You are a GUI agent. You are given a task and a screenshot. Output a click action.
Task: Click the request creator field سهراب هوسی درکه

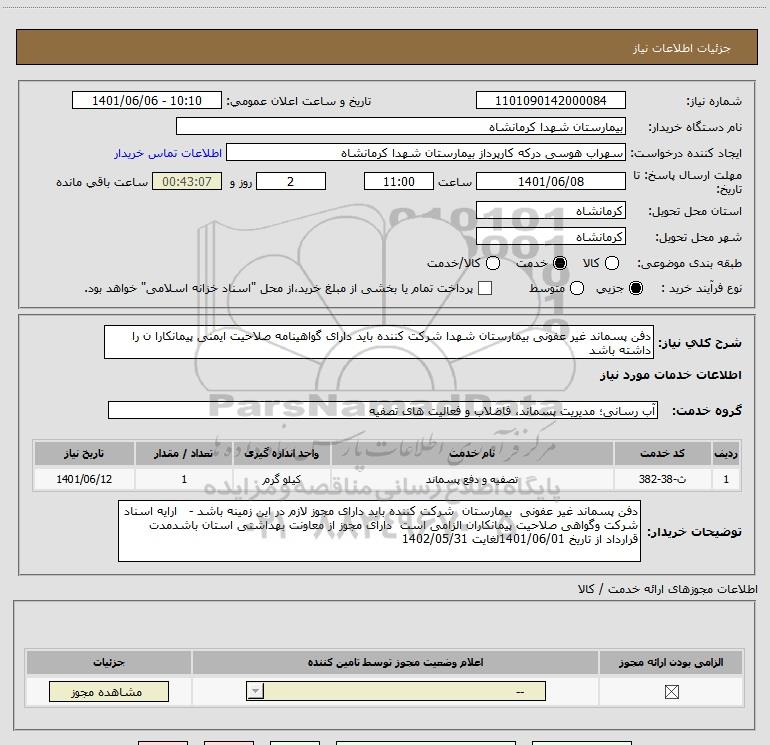426,153
